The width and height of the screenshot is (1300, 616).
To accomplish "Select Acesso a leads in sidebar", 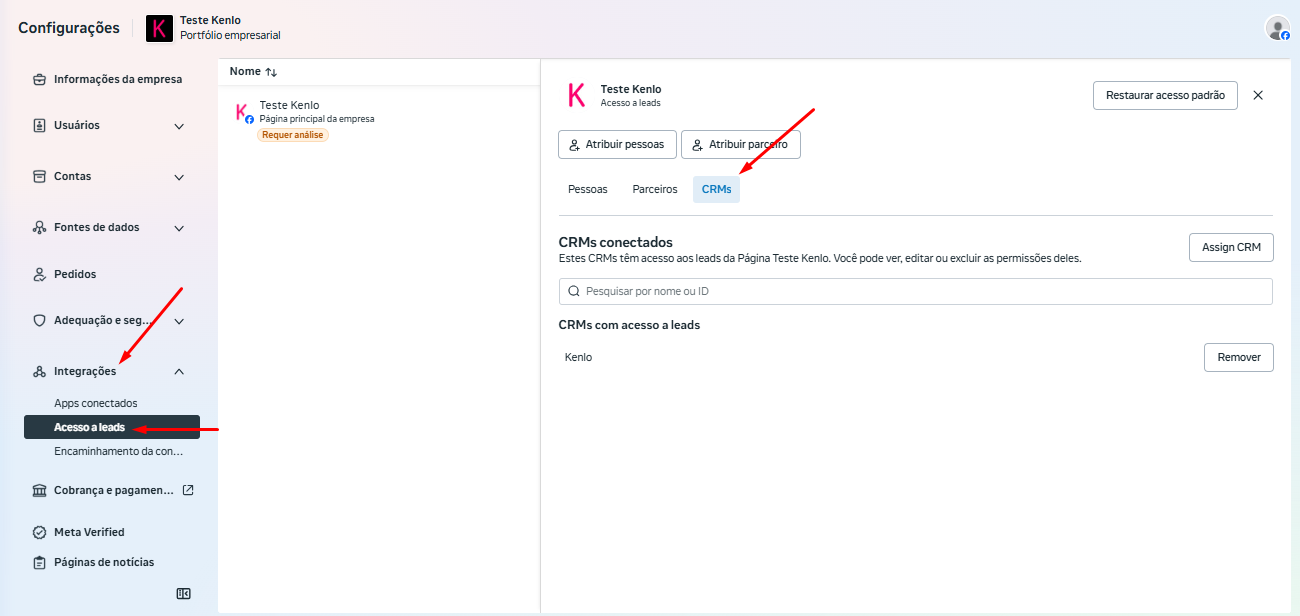I will (x=112, y=427).
